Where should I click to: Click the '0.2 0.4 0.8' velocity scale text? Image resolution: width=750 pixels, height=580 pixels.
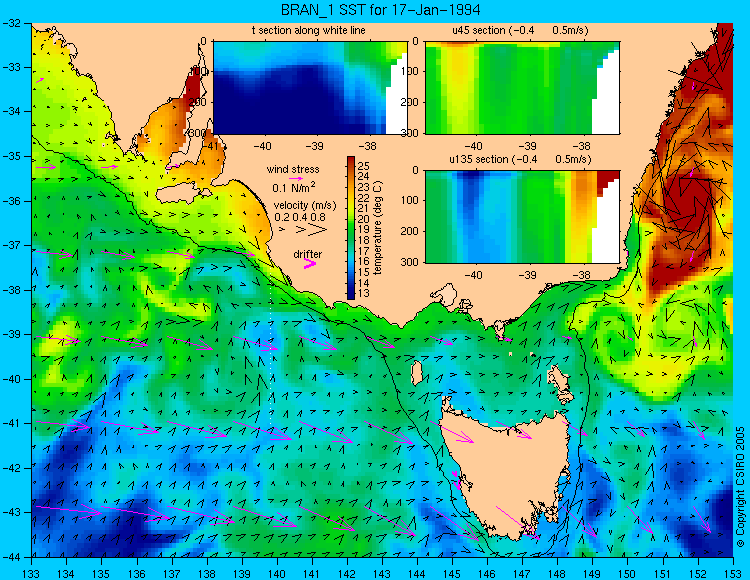coord(300,217)
